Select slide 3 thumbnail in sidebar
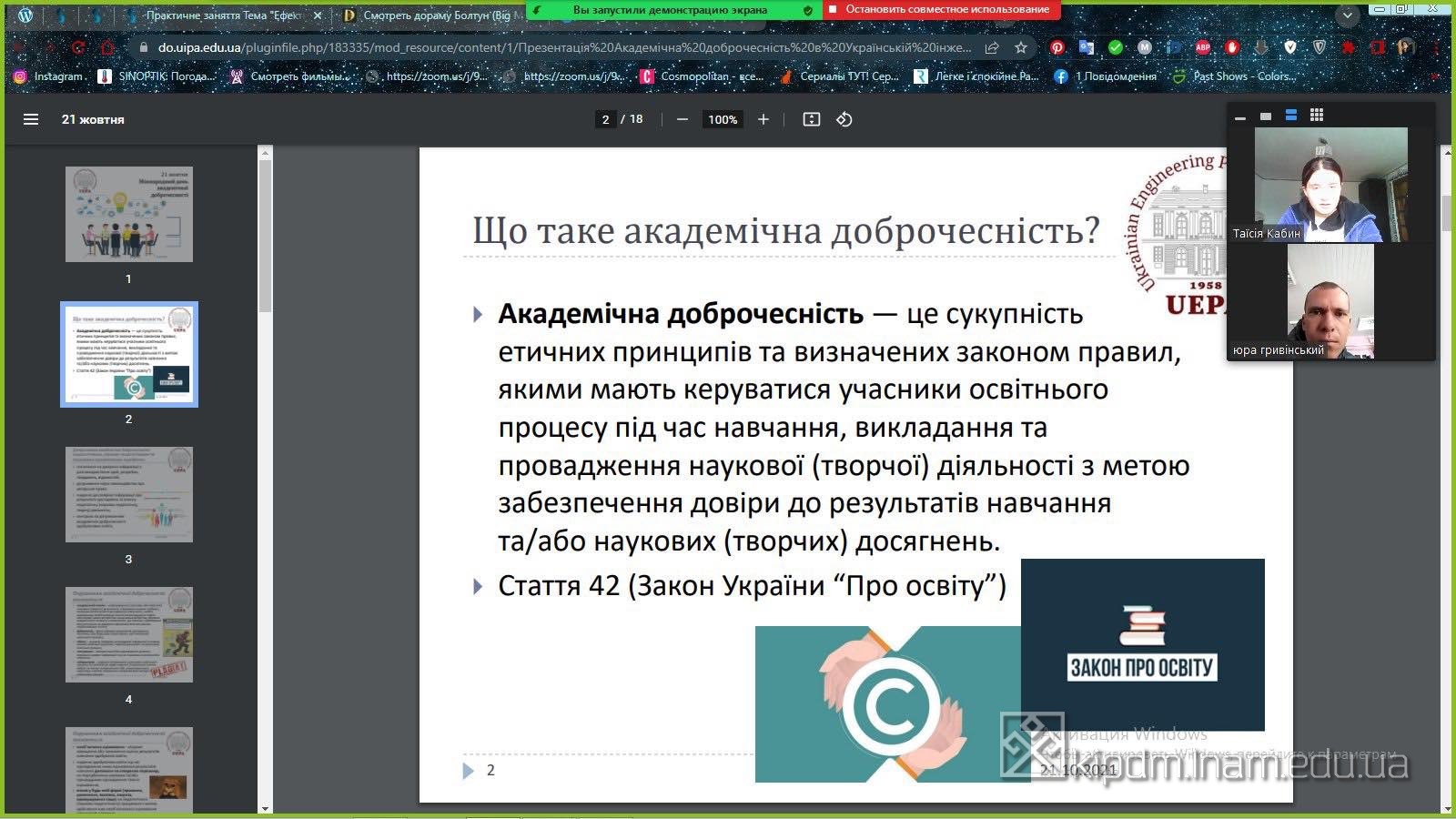 pyautogui.click(x=129, y=495)
